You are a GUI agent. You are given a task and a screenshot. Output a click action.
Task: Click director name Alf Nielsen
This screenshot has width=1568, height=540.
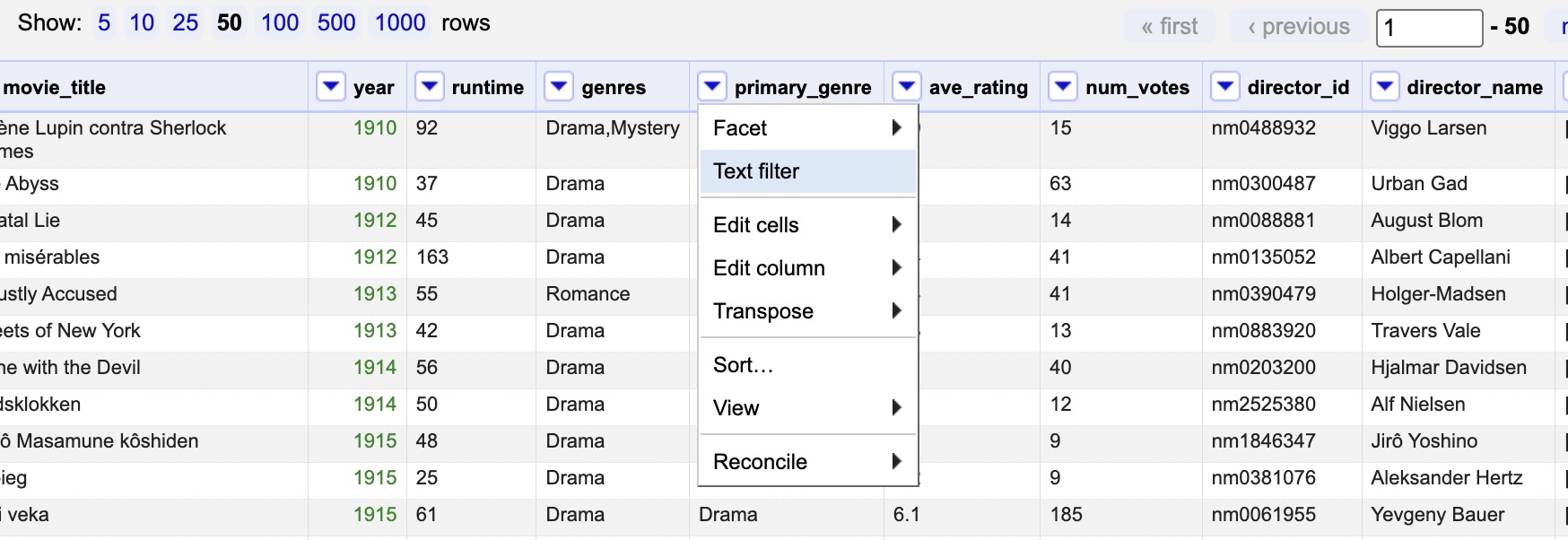(x=1418, y=405)
